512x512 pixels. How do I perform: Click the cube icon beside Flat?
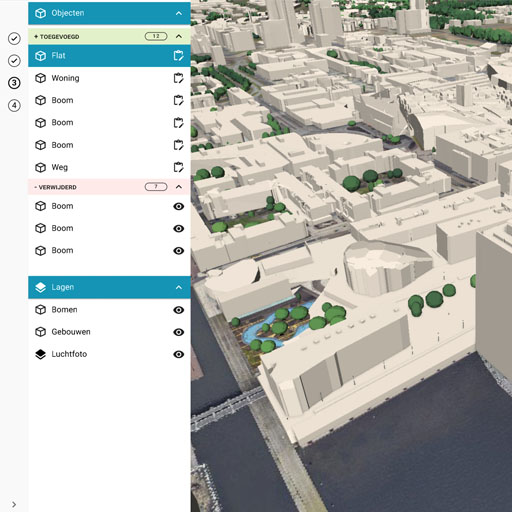tap(40, 56)
